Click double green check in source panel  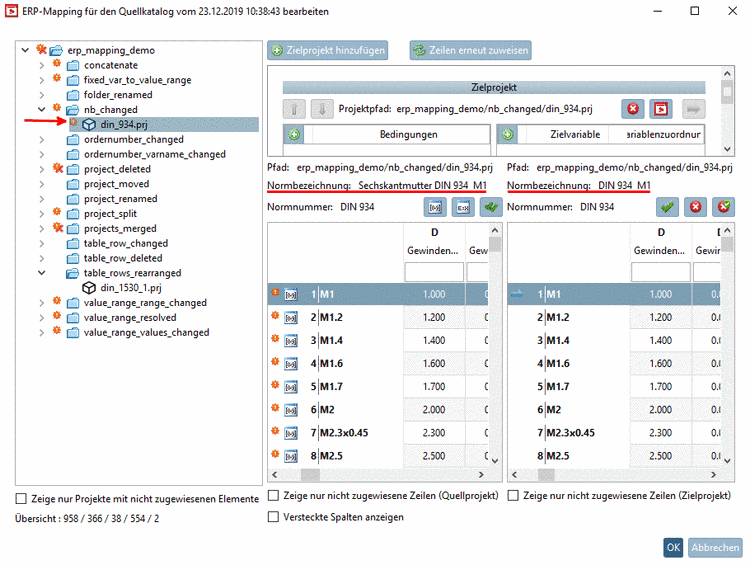[491, 207]
